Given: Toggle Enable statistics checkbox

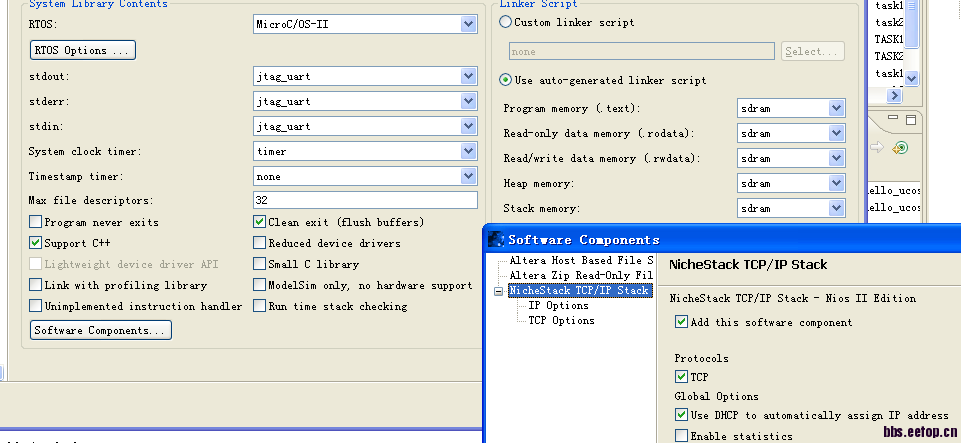Looking at the screenshot, I should pos(681,436).
